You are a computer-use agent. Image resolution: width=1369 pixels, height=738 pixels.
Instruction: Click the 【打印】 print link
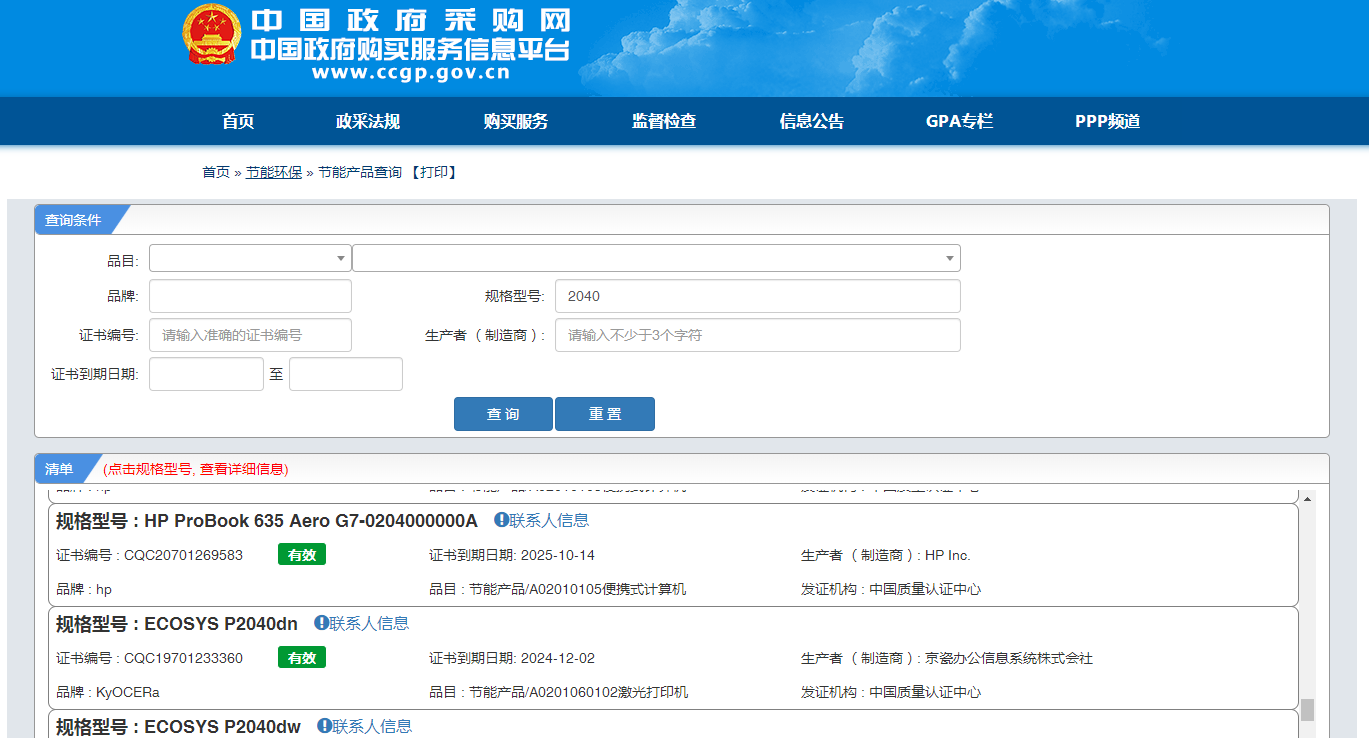click(433, 172)
